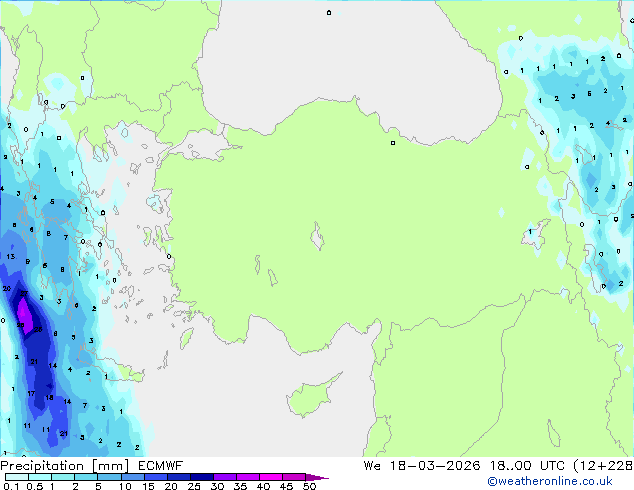Click the "(12+228" forecast offset text
This screenshot has width=634, height=490.
click(603, 466)
